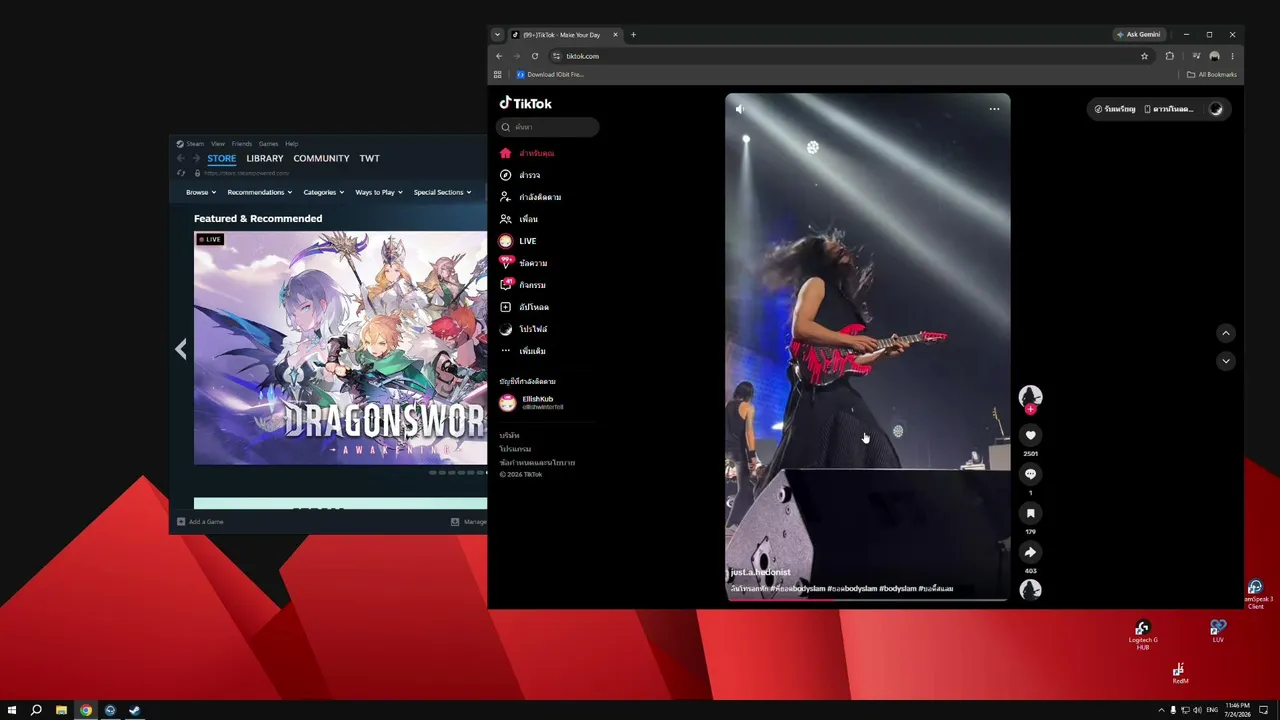Mute the TikTok video sound
Screen dimensions: 1280x720
740,109
